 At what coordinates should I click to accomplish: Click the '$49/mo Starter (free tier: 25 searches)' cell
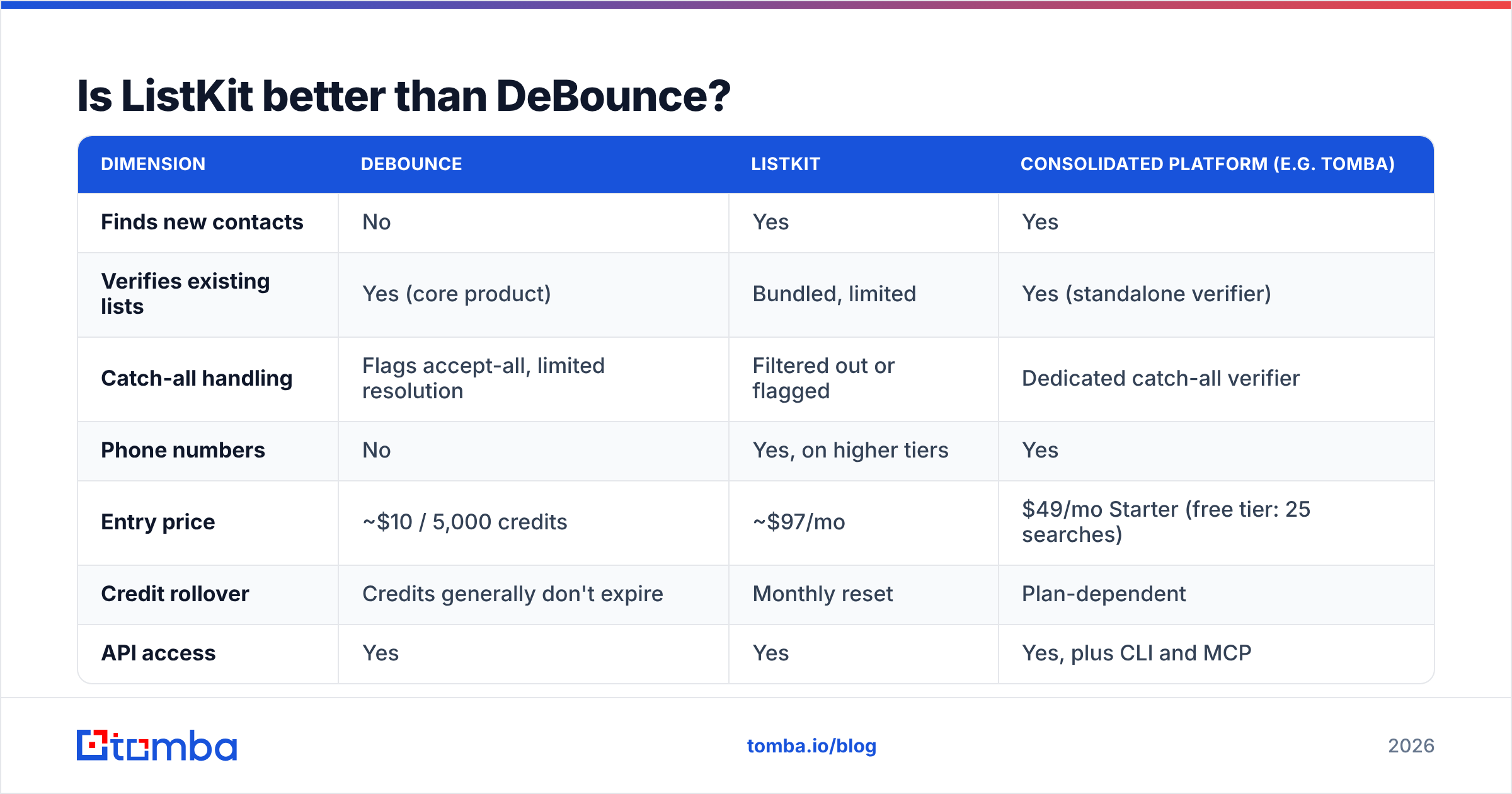pyautogui.click(x=1166, y=522)
